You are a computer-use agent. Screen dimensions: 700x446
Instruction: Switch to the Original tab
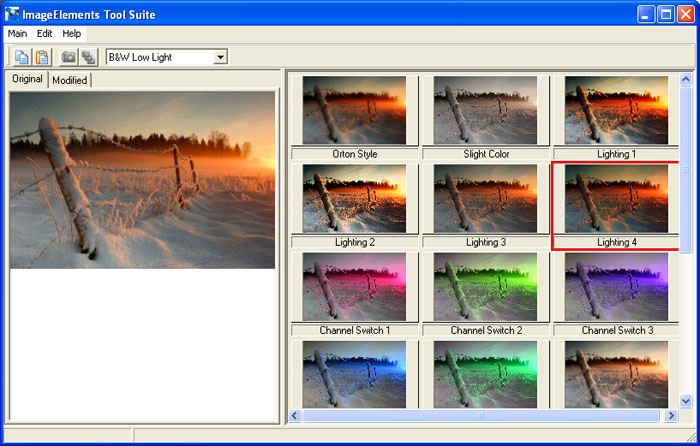[27, 79]
